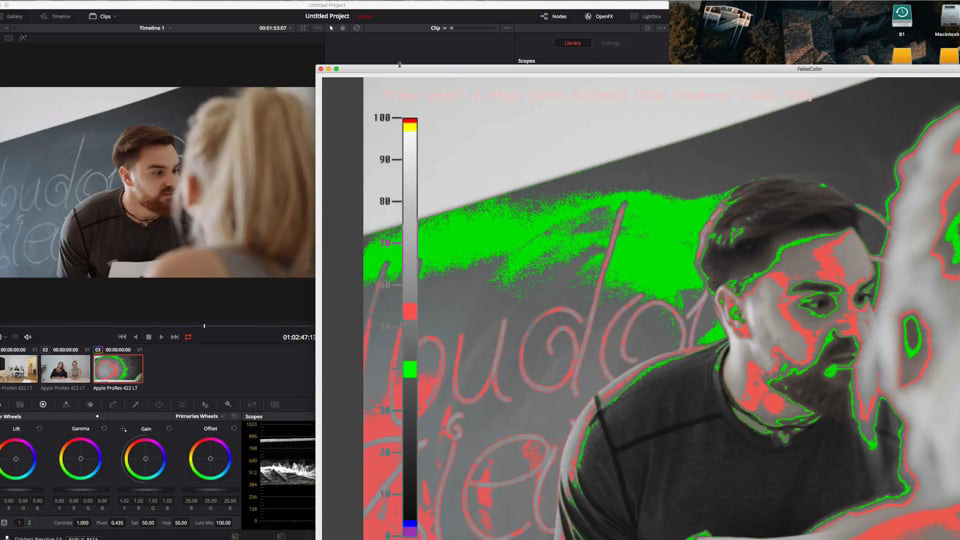The image size is (960, 540).
Task: Expand the Clips dropdown arrow
Action: (x=114, y=17)
